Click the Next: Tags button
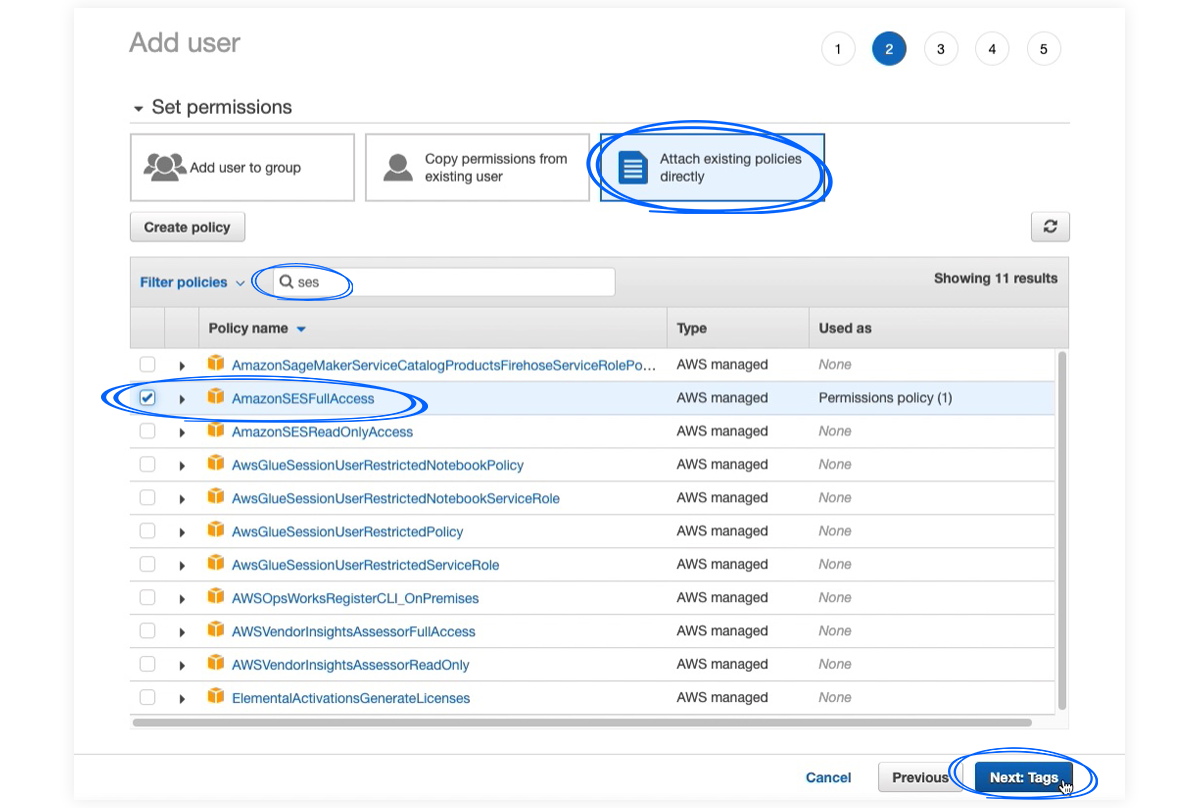The image size is (1200, 808). click(1024, 777)
